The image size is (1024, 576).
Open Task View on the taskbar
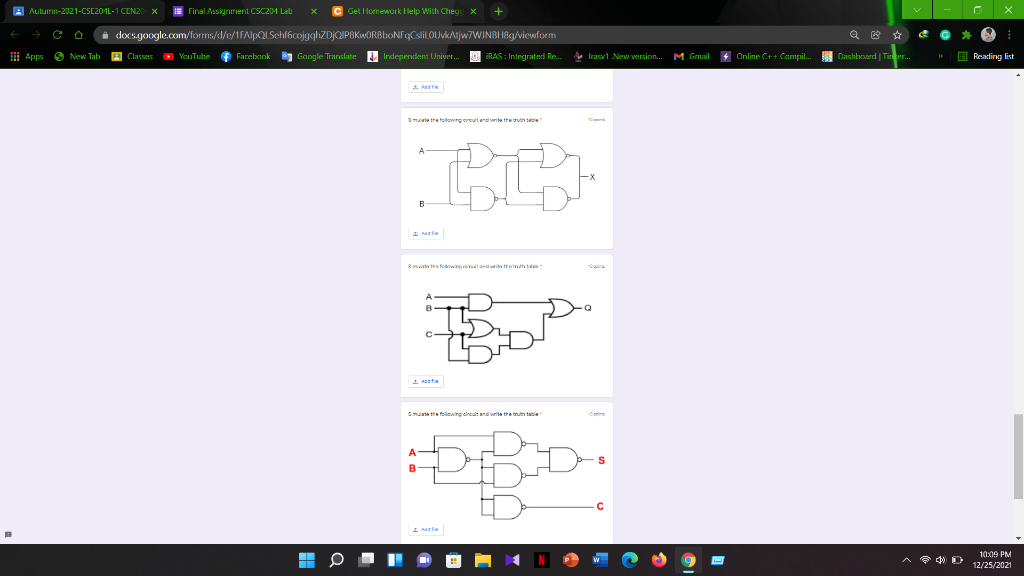tap(366, 560)
